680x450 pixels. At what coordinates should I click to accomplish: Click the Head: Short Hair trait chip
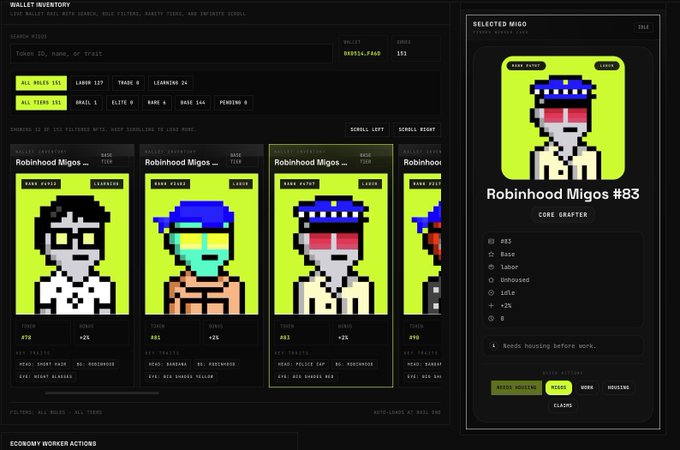tap(43, 365)
